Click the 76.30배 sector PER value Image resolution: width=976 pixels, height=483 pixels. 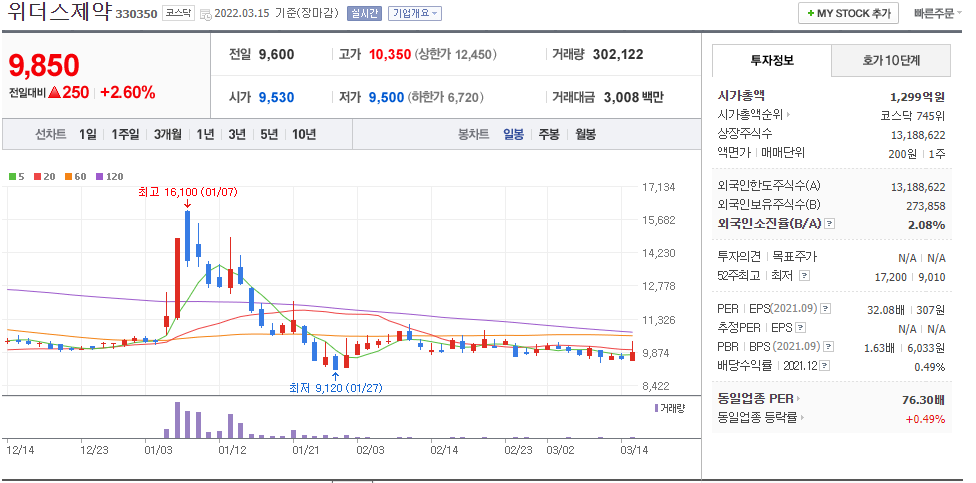923,400
